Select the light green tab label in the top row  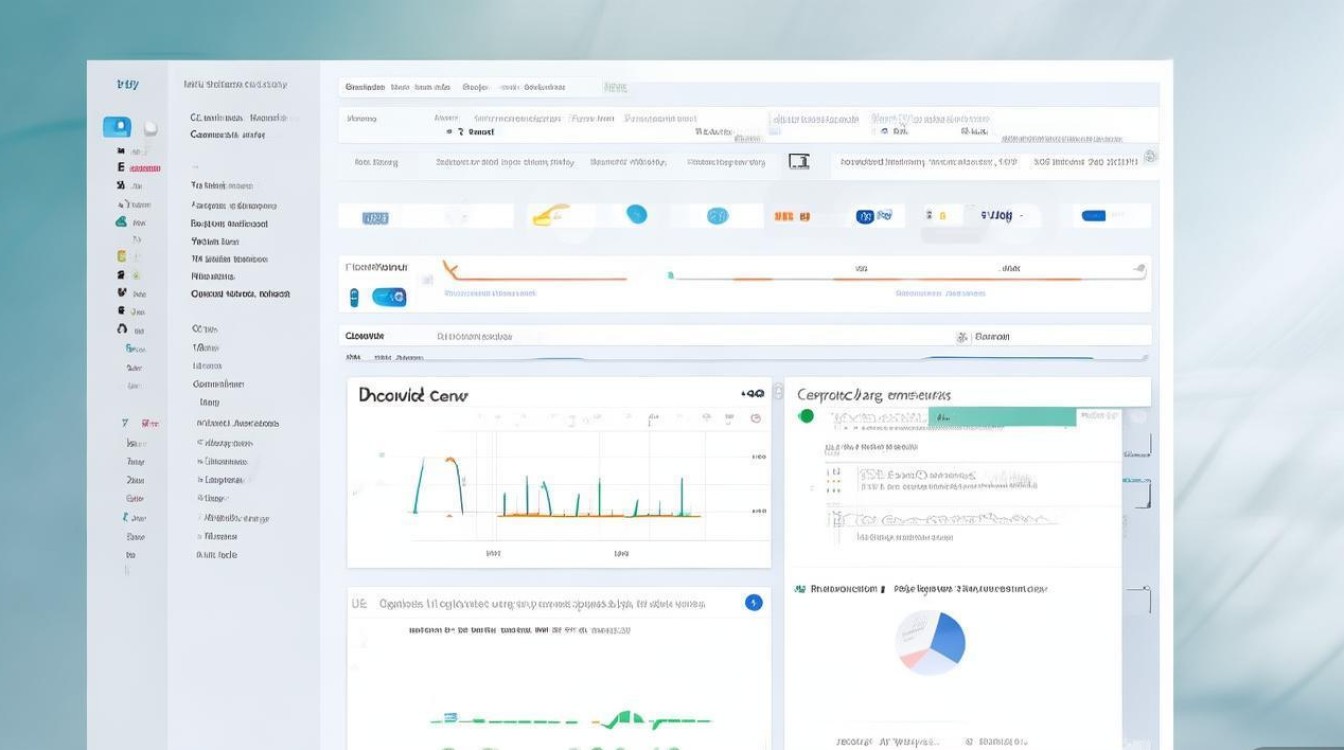[615, 88]
